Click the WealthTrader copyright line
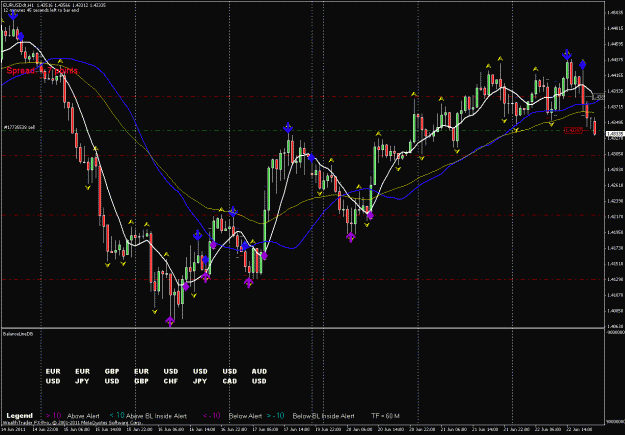This screenshot has height=435, width=625. point(73,422)
